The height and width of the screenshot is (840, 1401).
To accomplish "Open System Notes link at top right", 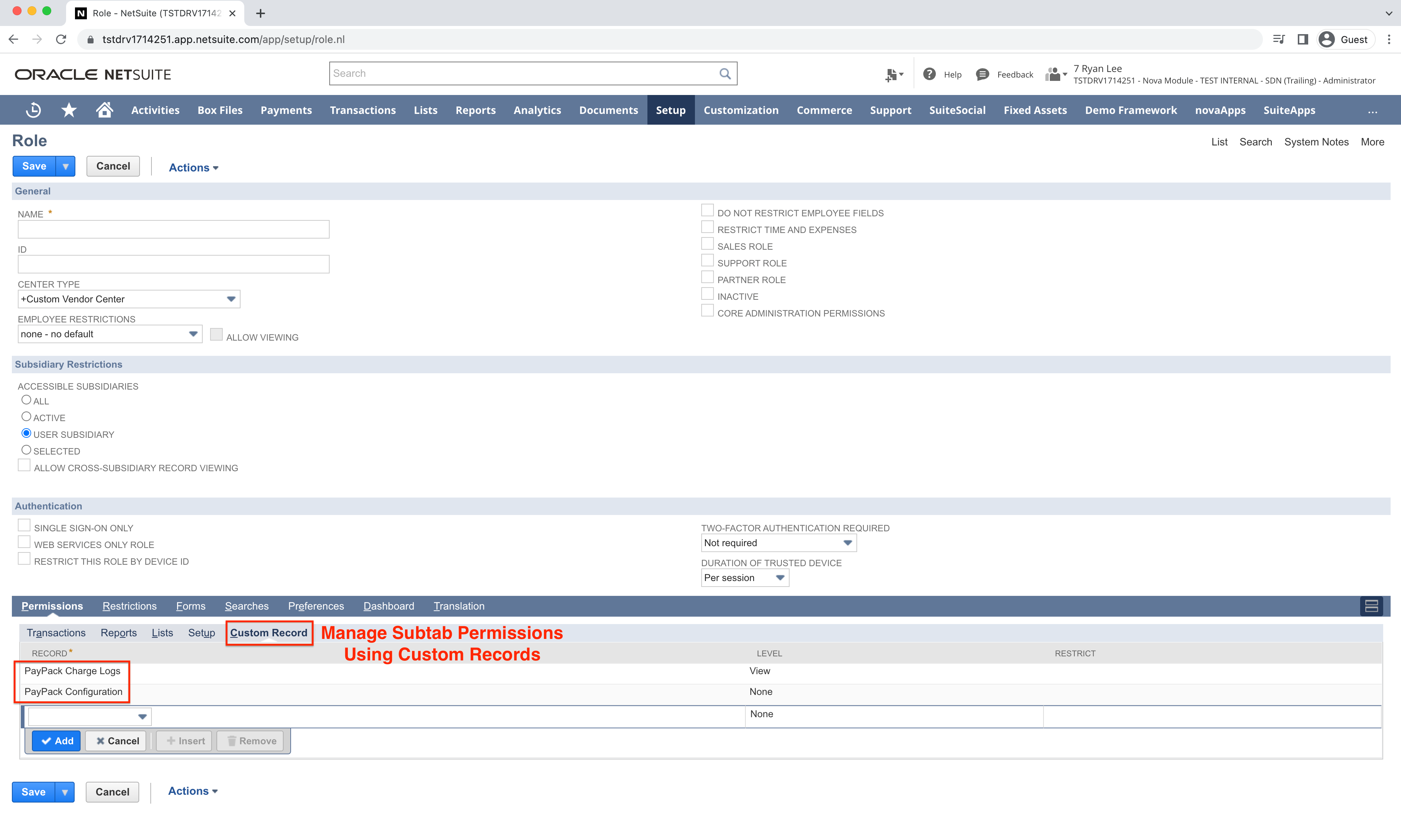I will tap(1316, 141).
